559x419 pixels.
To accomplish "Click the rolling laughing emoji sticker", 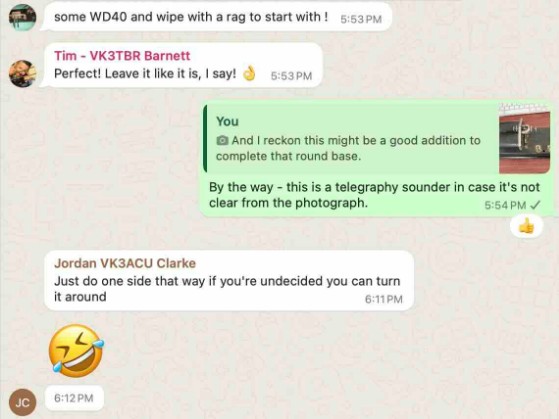I will [x=76, y=351].
